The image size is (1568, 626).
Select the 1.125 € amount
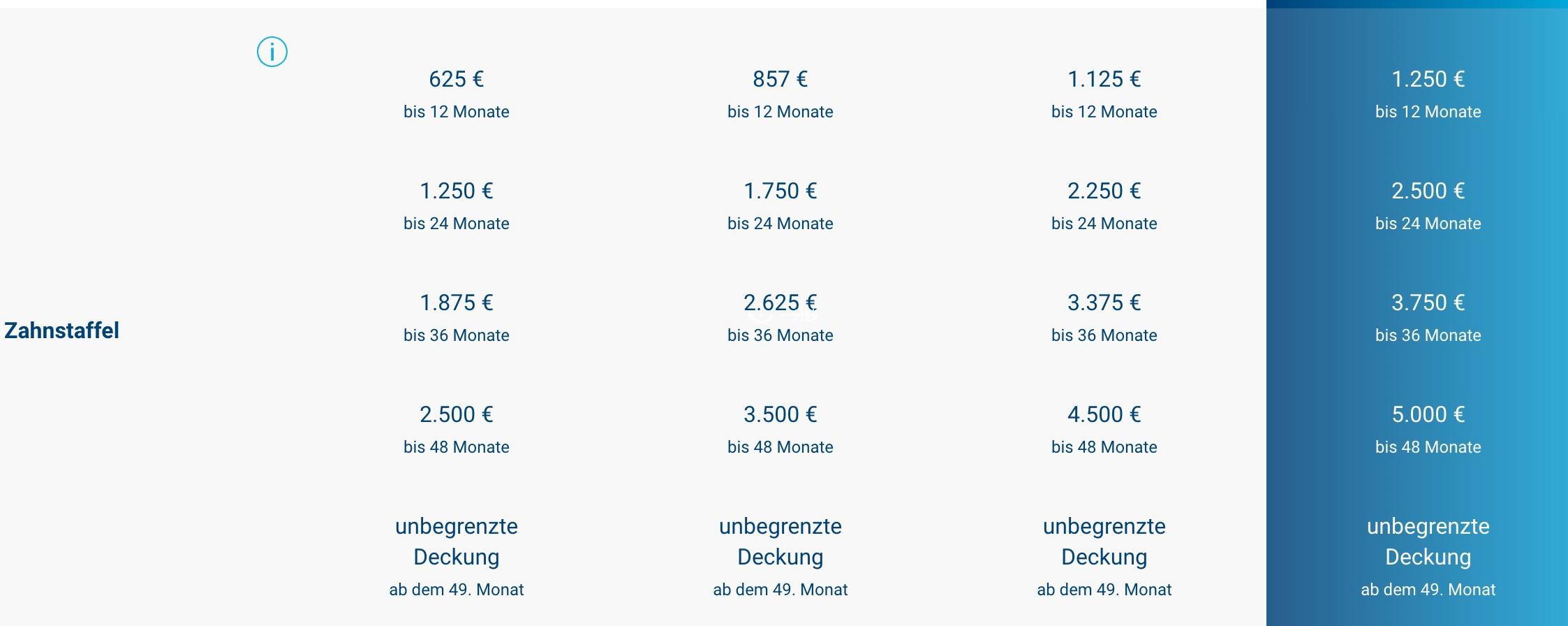pos(1104,79)
